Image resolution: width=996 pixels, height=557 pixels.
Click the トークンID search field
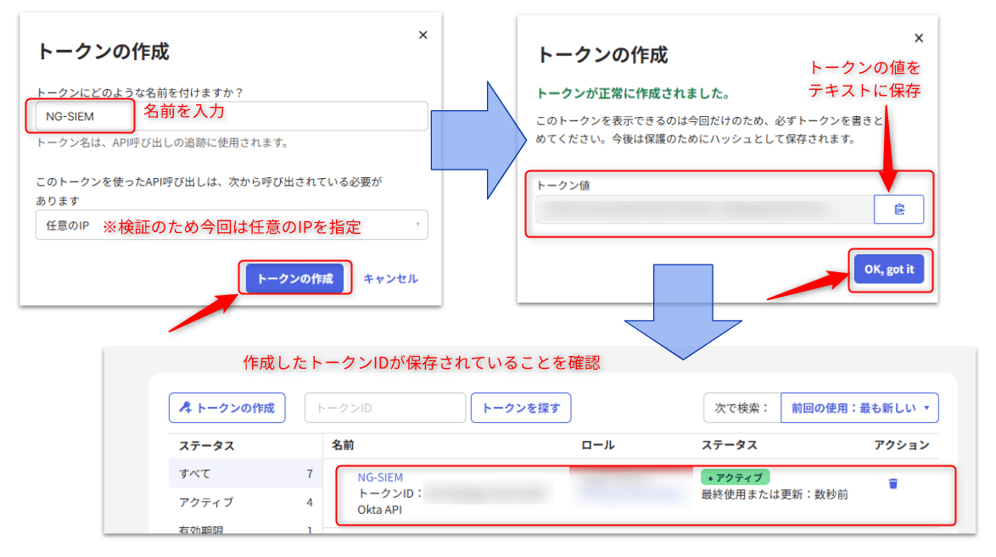[x=385, y=408]
